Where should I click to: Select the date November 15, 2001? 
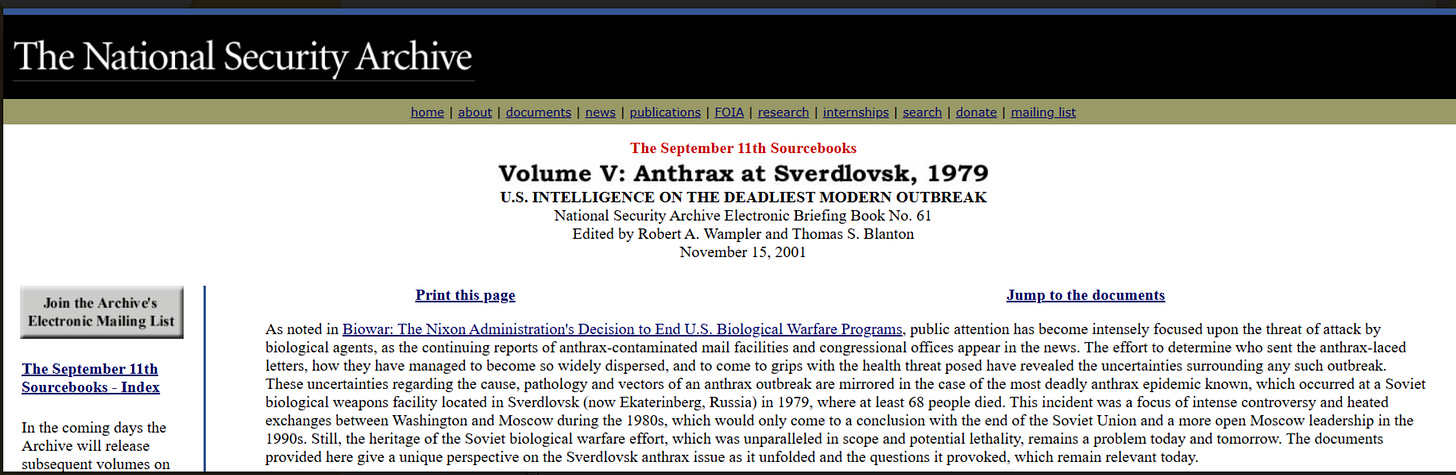[x=743, y=252]
